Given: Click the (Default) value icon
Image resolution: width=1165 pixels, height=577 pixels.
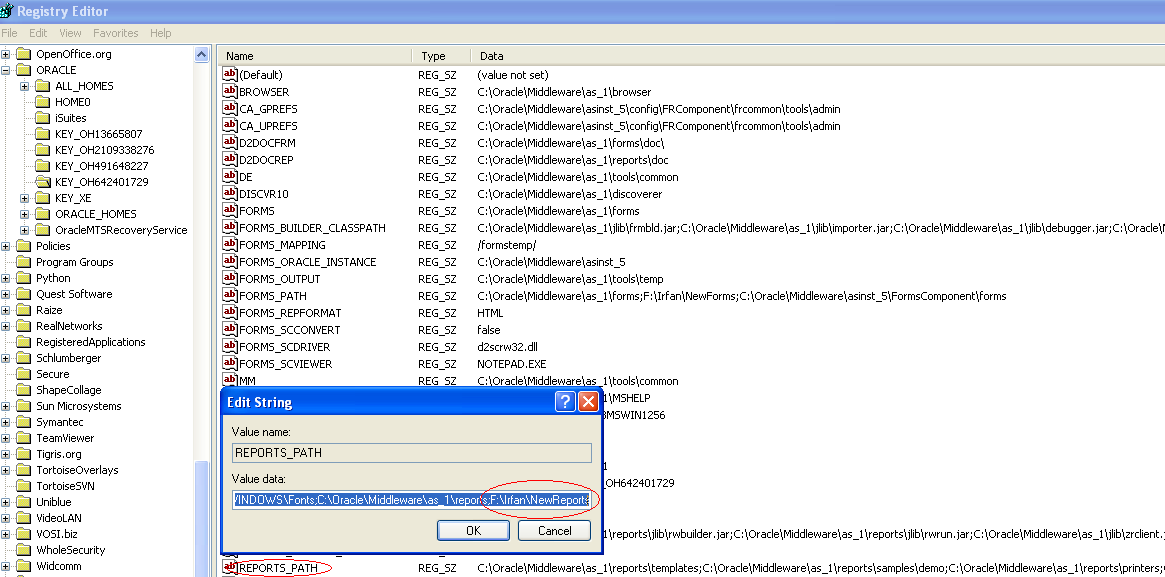Looking at the screenshot, I should pos(229,75).
